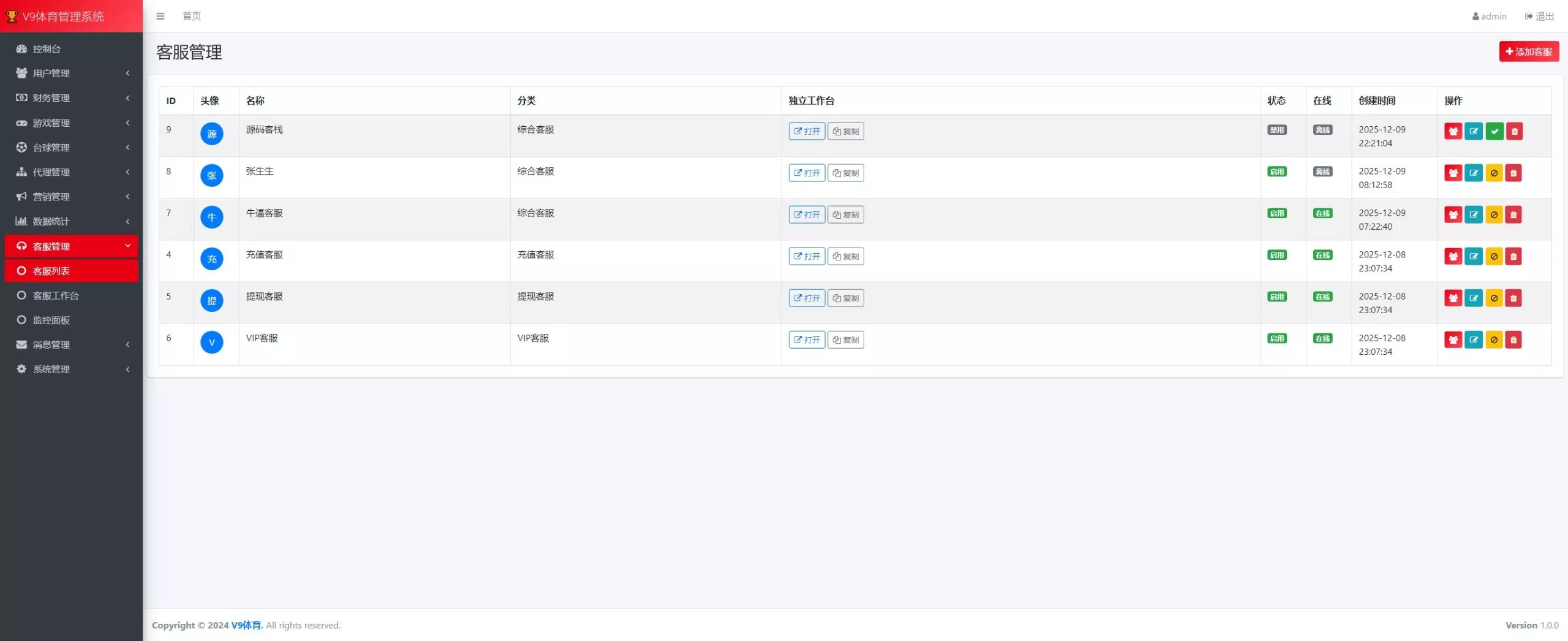Click the red avatar action icon for 充值客服
Image resolution: width=1568 pixels, height=641 pixels.
tap(1453, 256)
